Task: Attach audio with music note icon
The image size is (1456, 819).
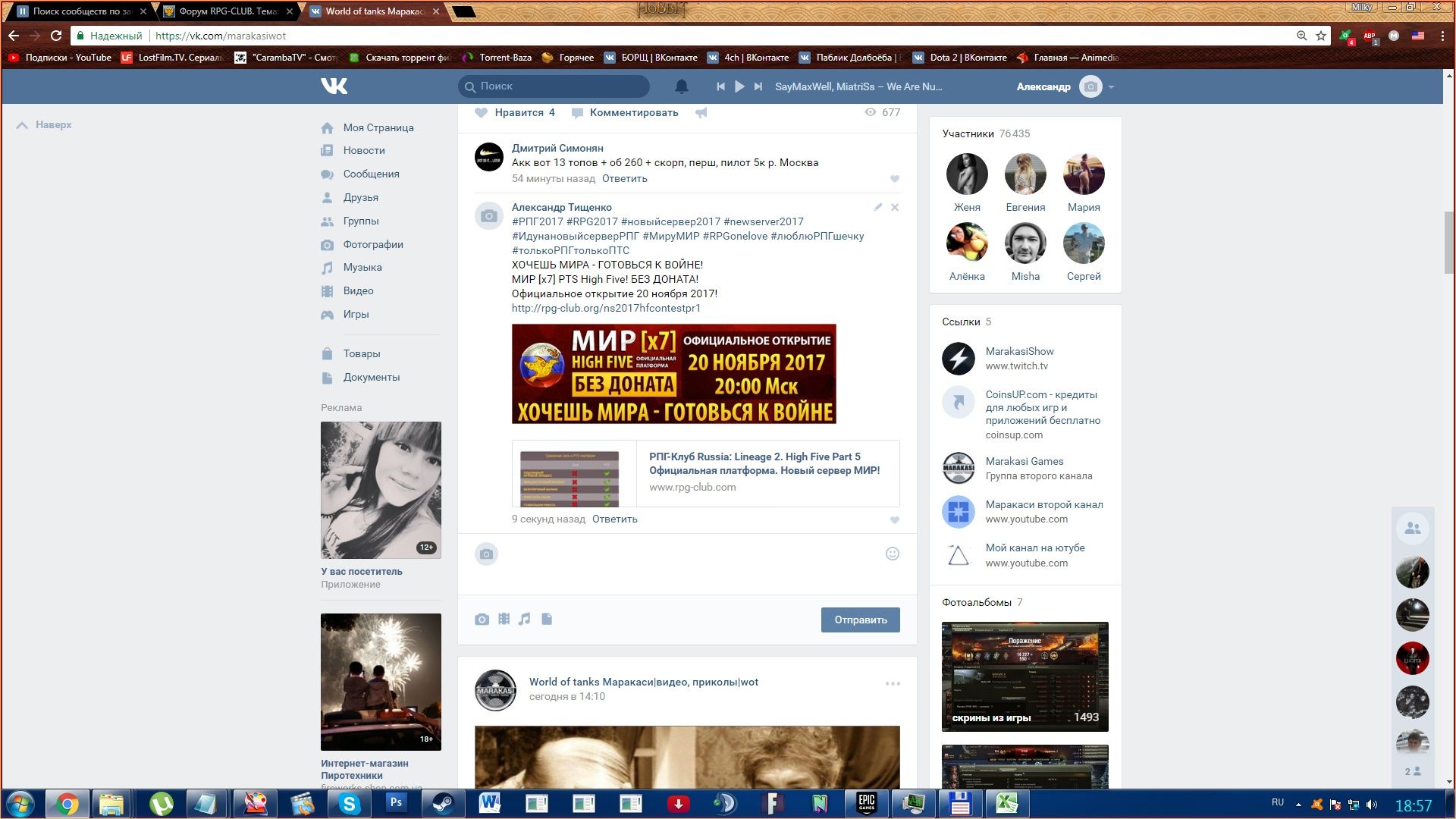Action: [x=525, y=619]
